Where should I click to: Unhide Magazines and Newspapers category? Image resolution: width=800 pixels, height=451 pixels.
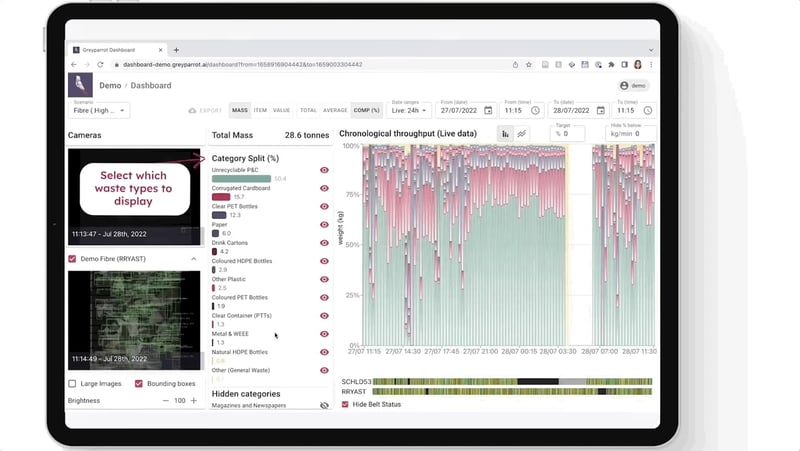[324, 406]
